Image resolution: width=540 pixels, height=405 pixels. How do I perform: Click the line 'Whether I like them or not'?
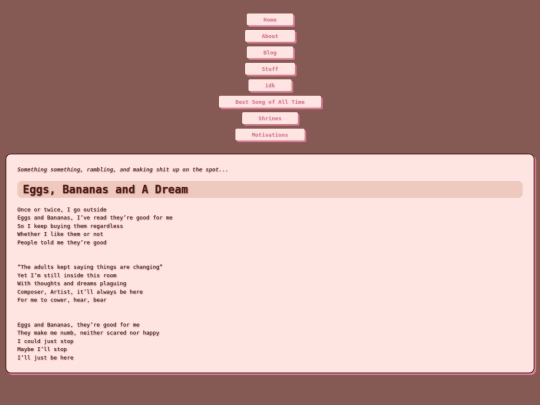pos(60,234)
